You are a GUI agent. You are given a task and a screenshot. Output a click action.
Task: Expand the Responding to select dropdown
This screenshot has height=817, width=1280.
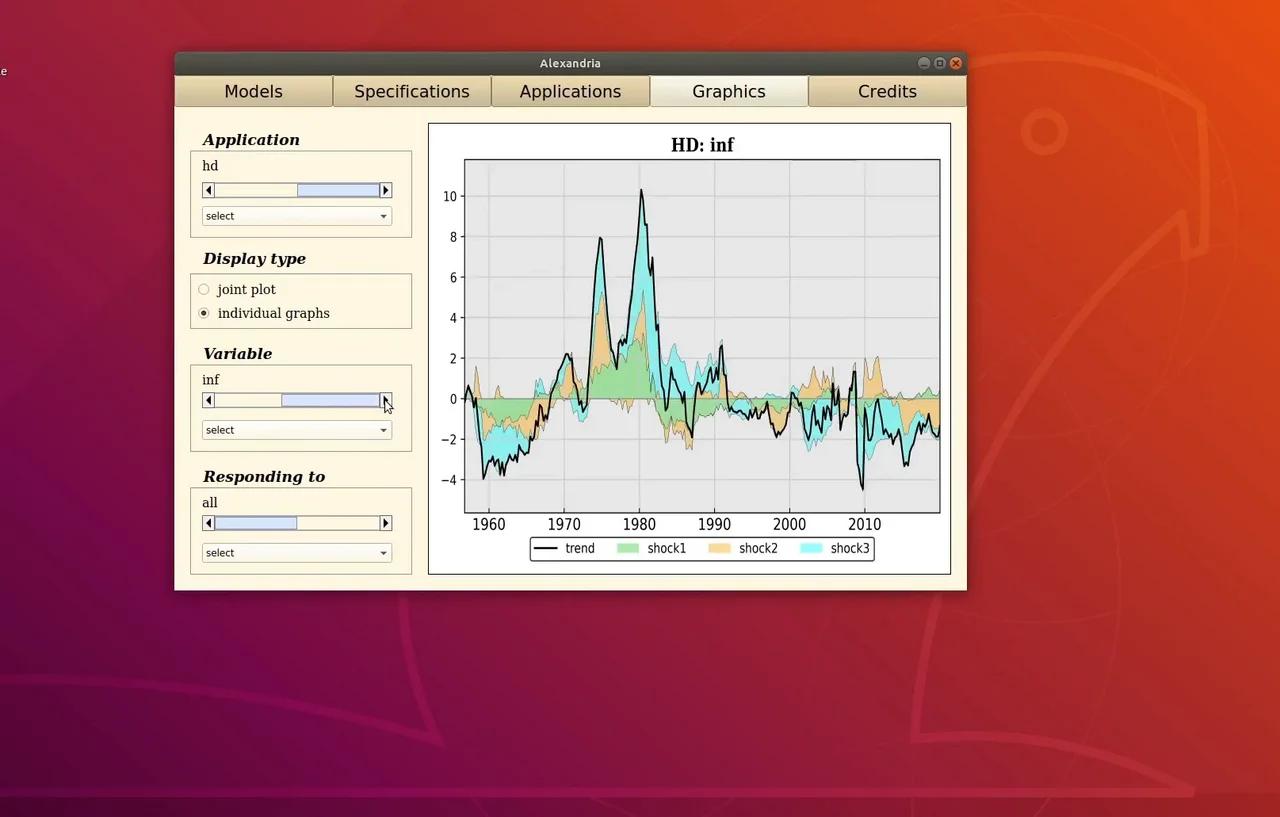tap(296, 552)
